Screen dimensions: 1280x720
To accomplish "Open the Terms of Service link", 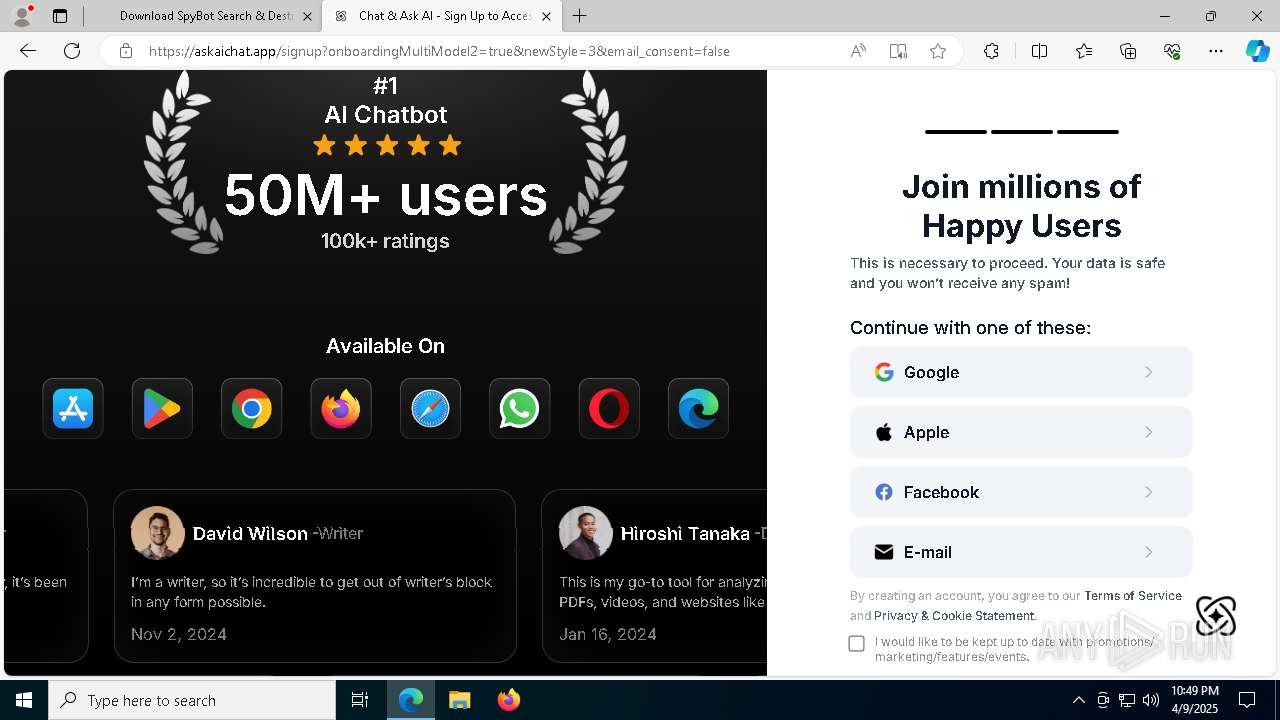I will 1133,596.
